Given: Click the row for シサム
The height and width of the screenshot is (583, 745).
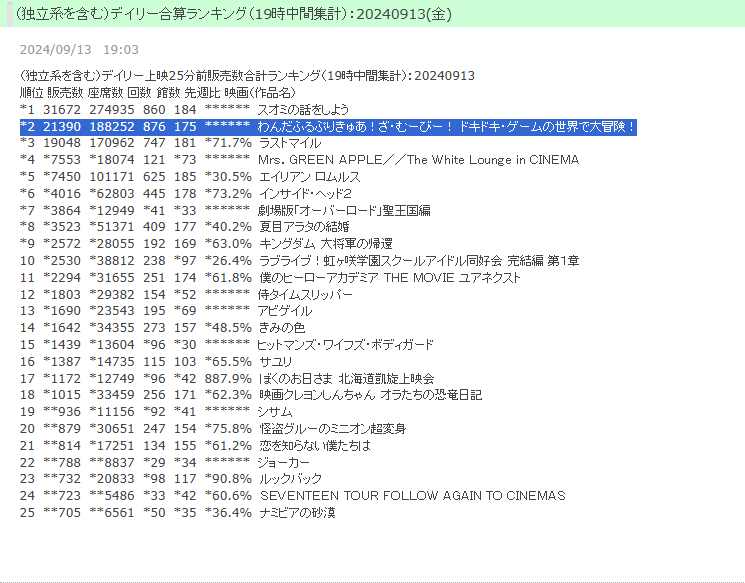Looking at the screenshot, I should (156, 411).
